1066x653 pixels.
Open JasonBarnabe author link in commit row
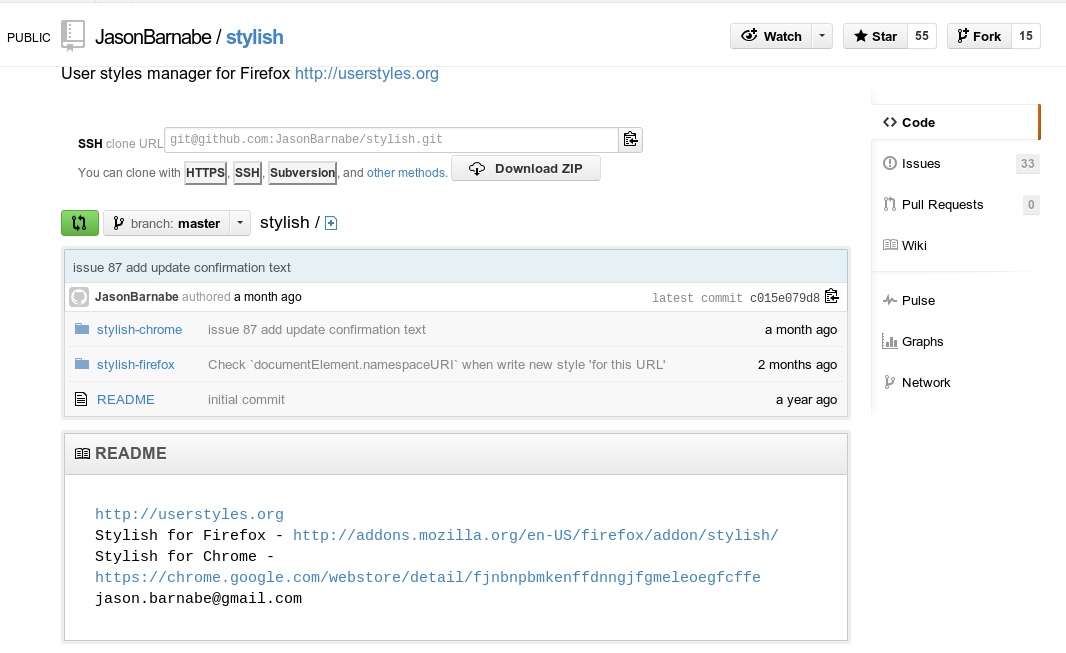click(x=137, y=297)
